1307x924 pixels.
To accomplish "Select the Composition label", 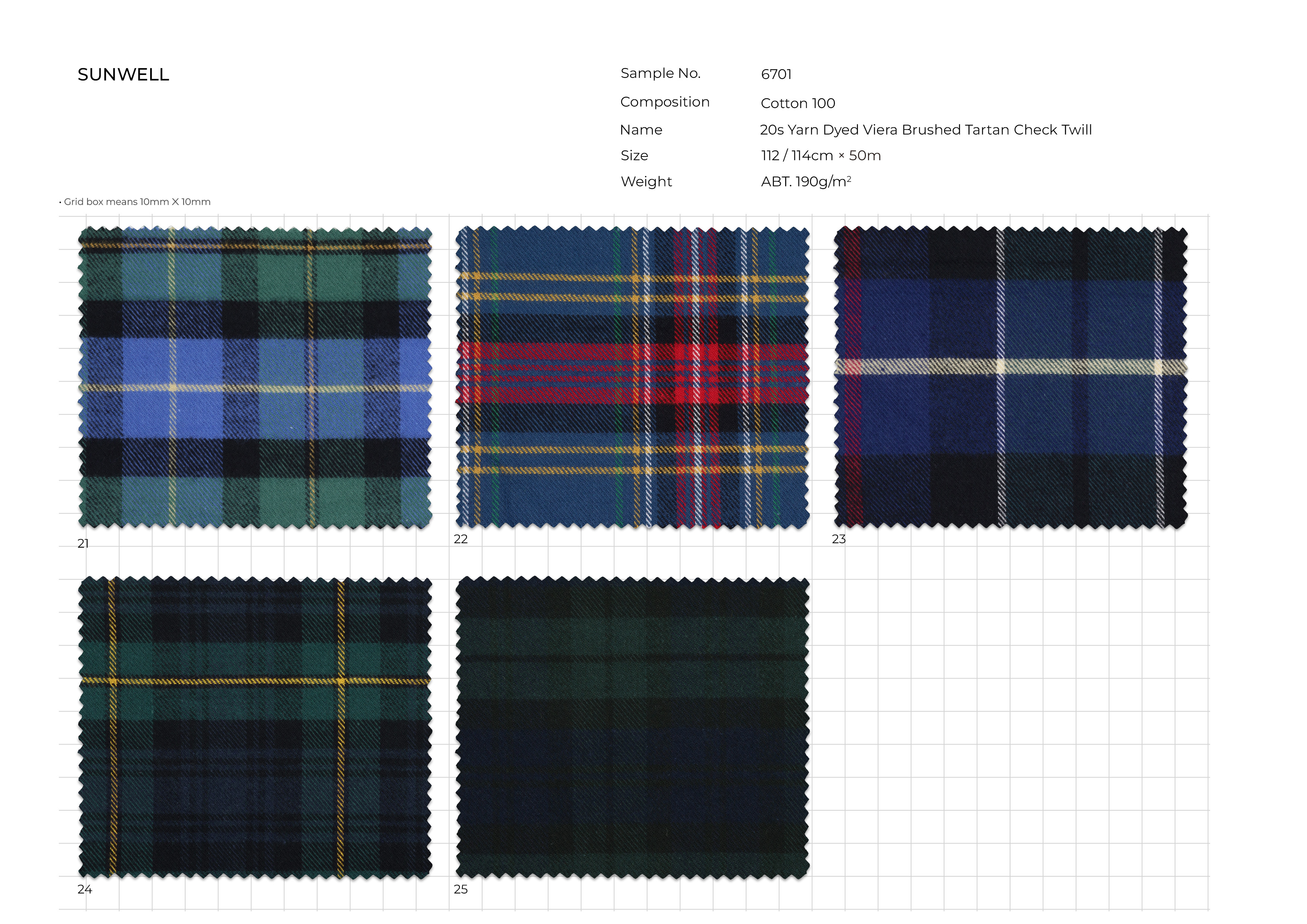I will click(x=665, y=102).
